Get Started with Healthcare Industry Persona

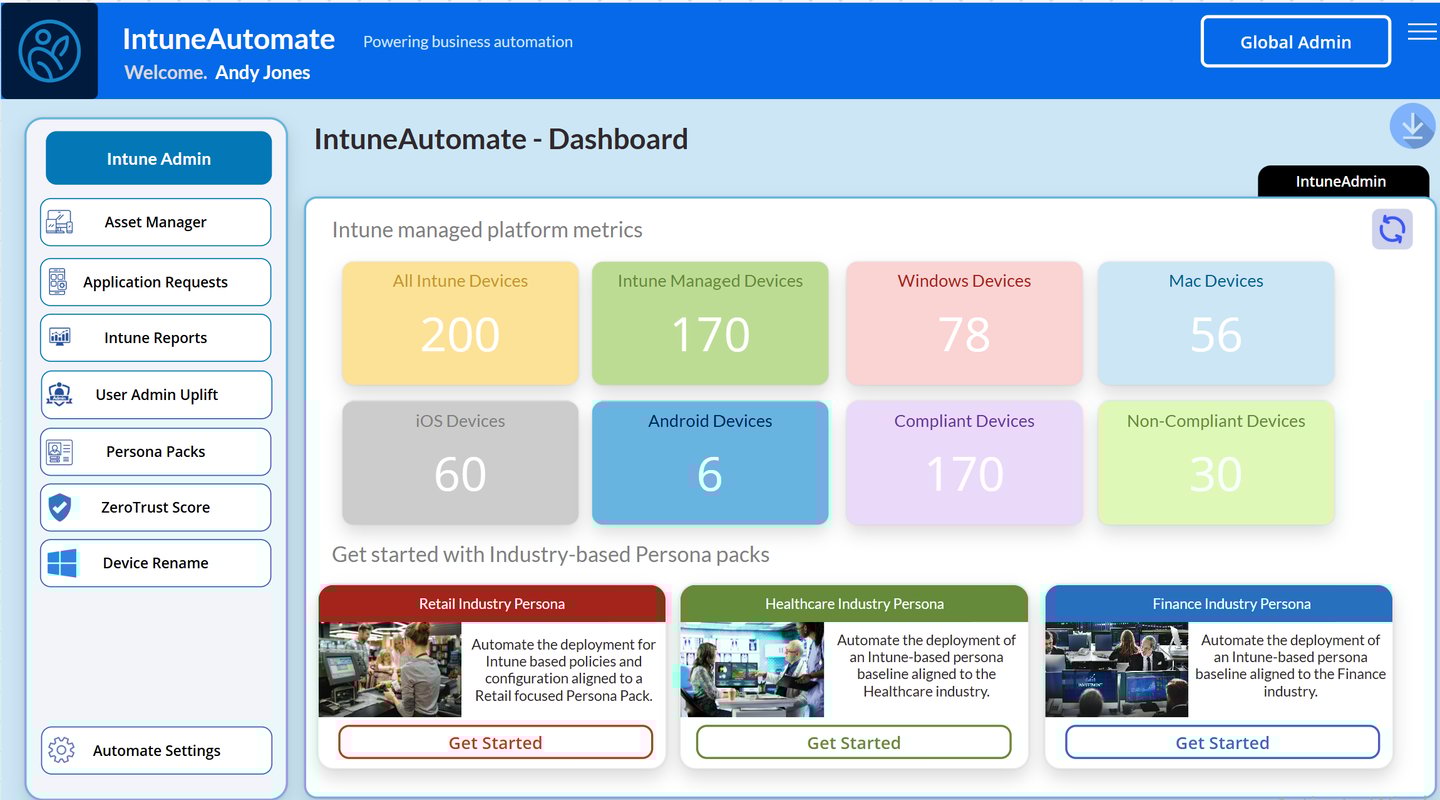[x=854, y=742]
